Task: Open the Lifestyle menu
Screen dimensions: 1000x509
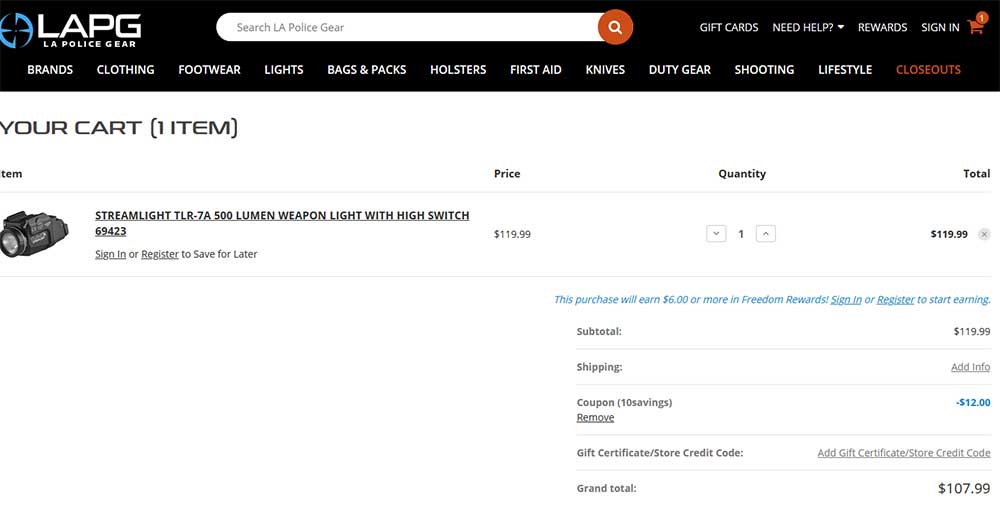Action: point(845,70)
